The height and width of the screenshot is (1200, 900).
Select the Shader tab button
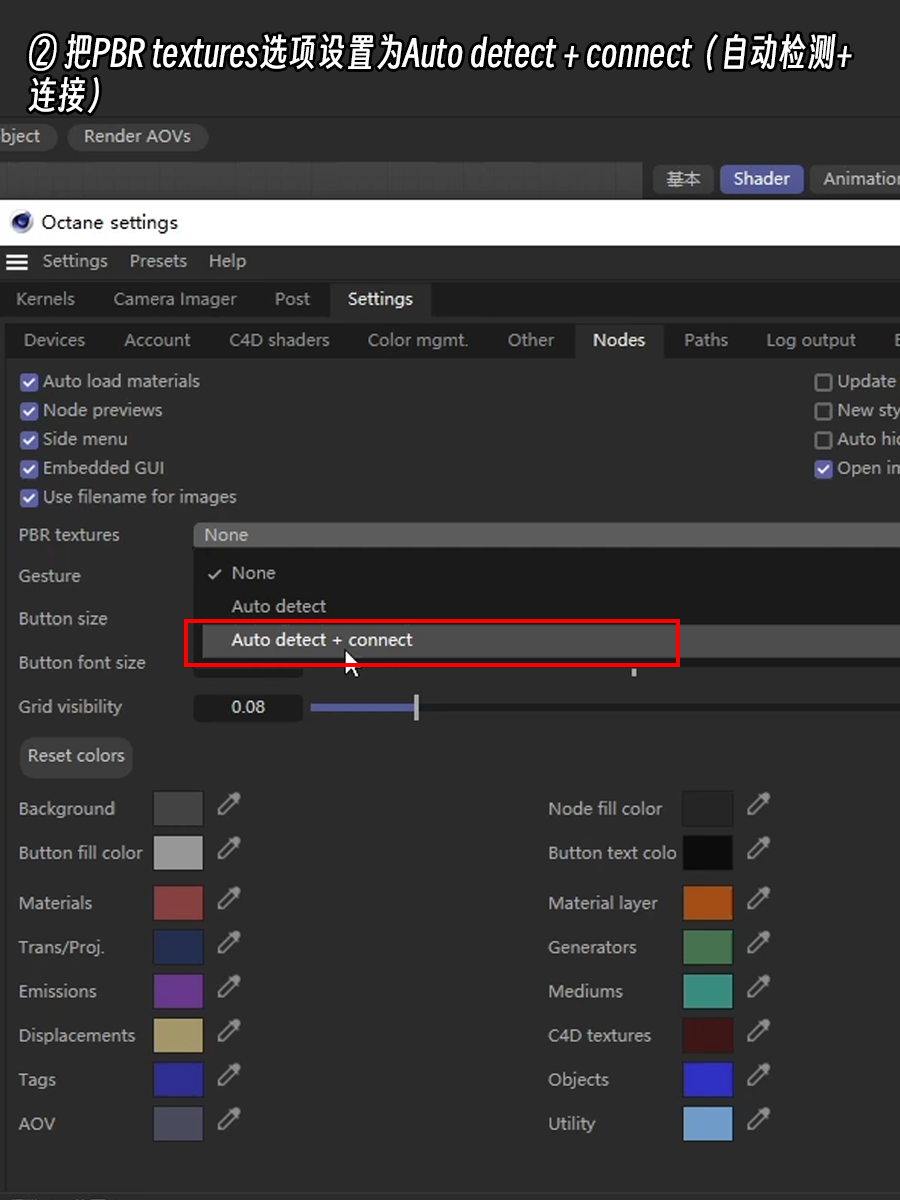coord(762,179)
